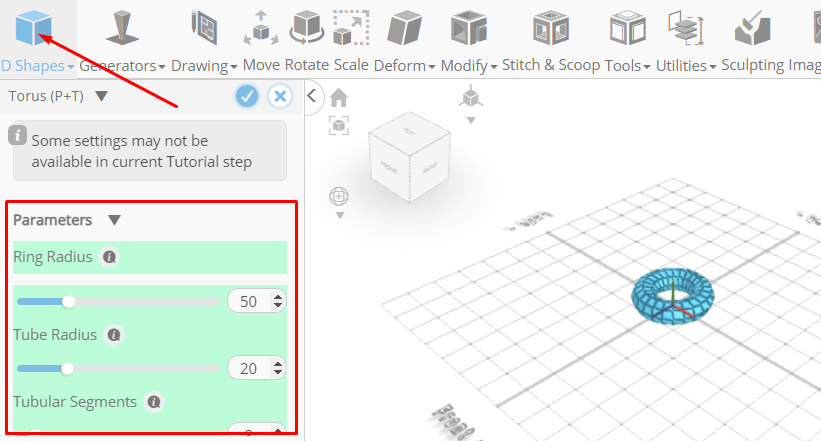The image size is (821, 441).
Task: Open the 3D Shapes dropdown menu
Action: click(x=71, y=67)
